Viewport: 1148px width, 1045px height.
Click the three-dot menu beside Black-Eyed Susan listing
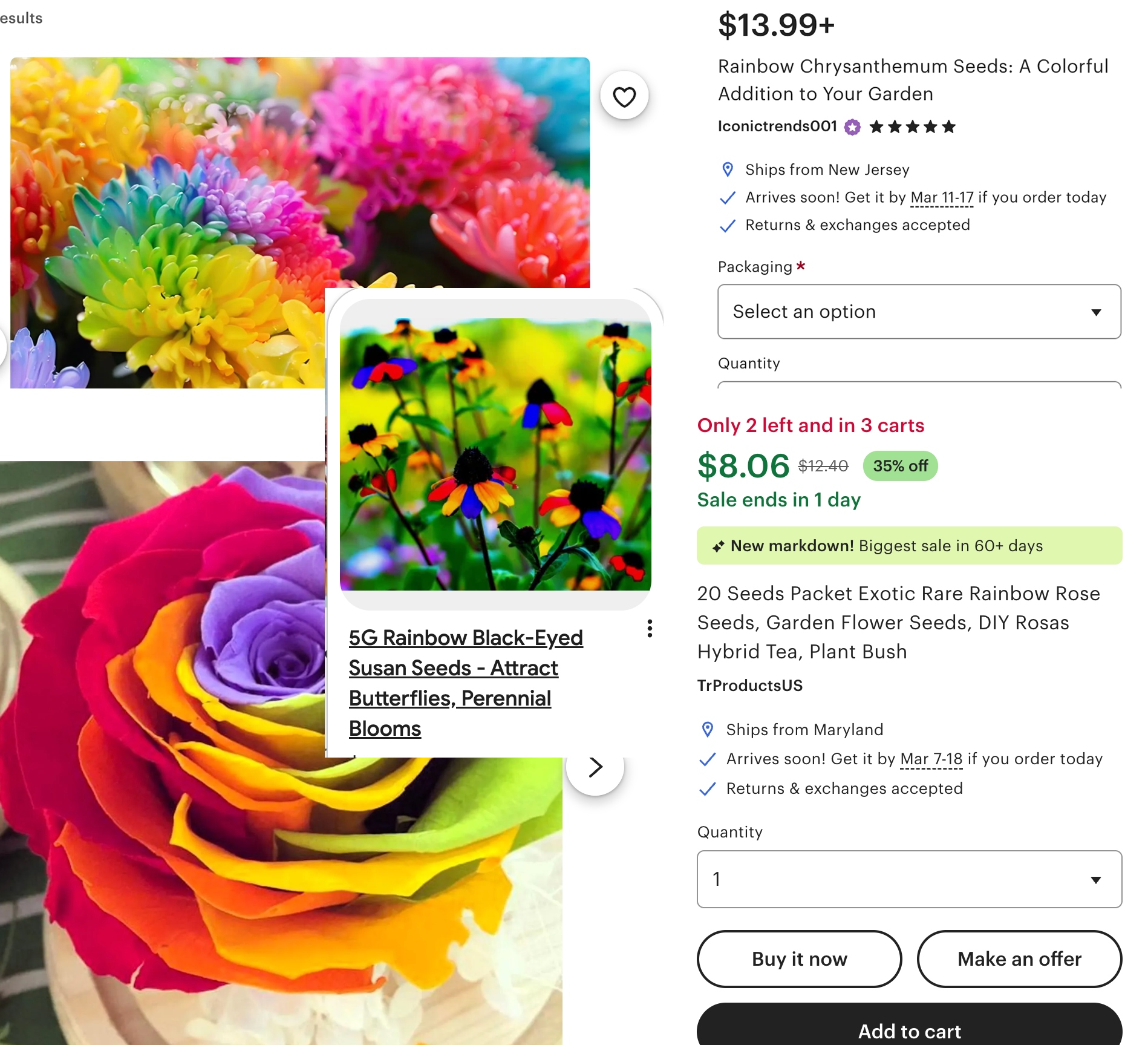[650, 628]
